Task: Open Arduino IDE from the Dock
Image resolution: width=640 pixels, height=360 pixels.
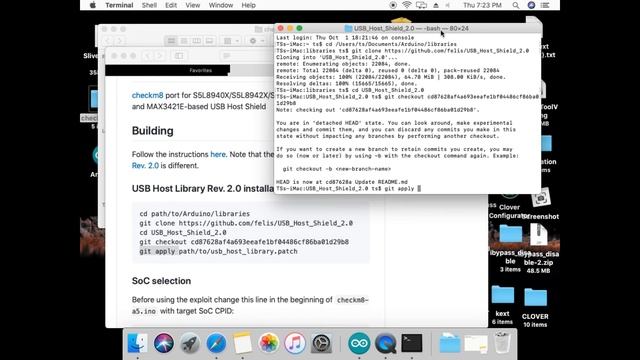Action: pyautogui.click(x=359, y=343)
